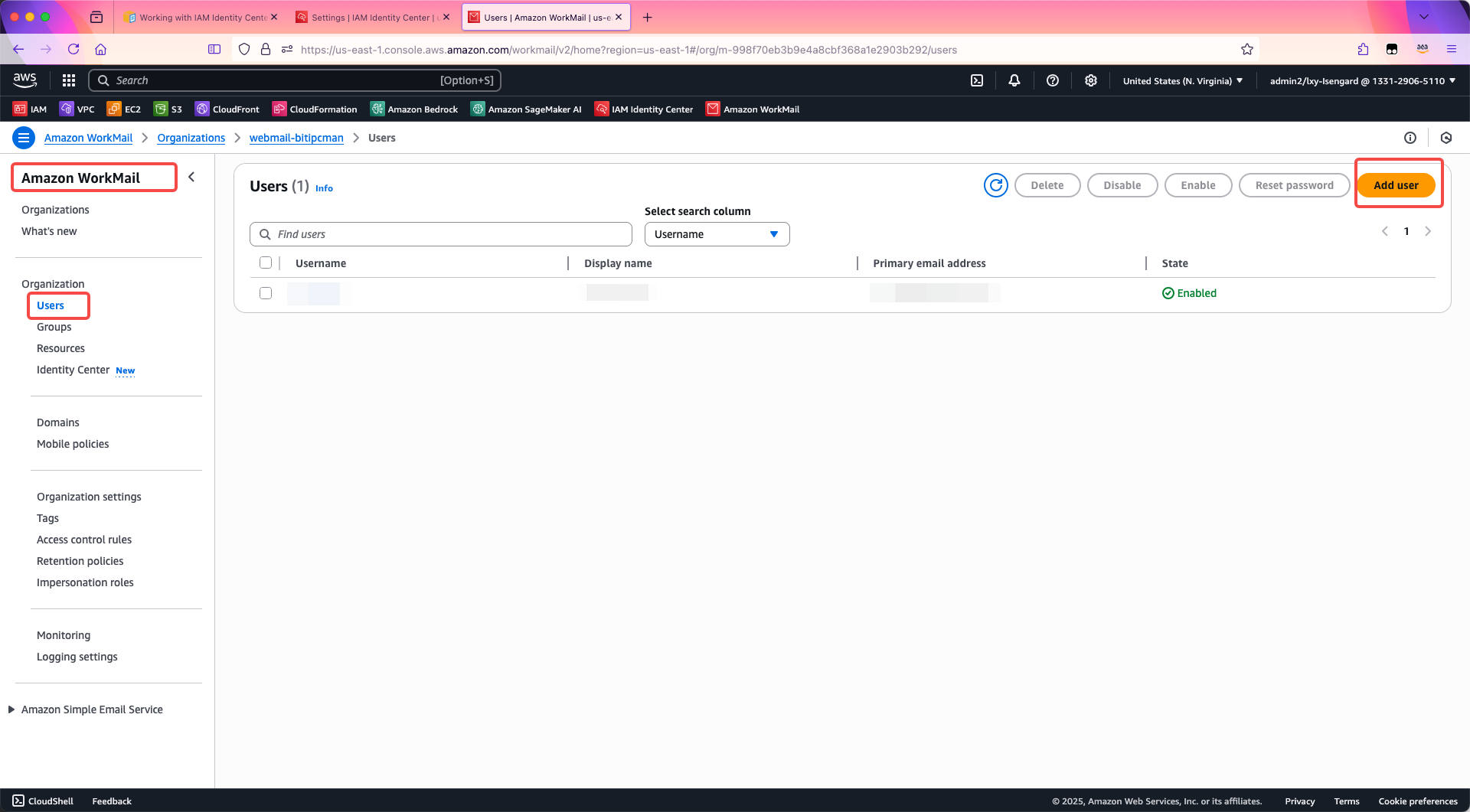This screenshot has height=812, width=1470.
Task: Open the AWS services grid menu
Action: [69, 80]
